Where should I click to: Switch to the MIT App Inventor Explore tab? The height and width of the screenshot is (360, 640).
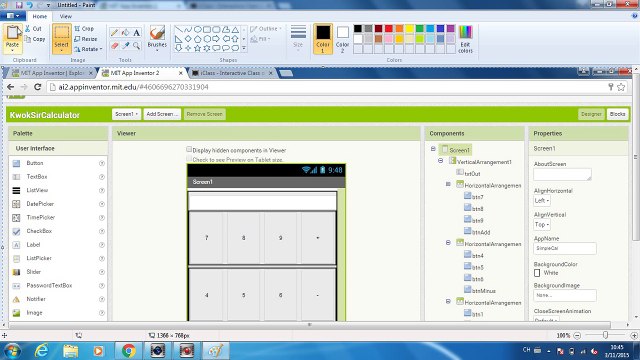click(51, 73)
